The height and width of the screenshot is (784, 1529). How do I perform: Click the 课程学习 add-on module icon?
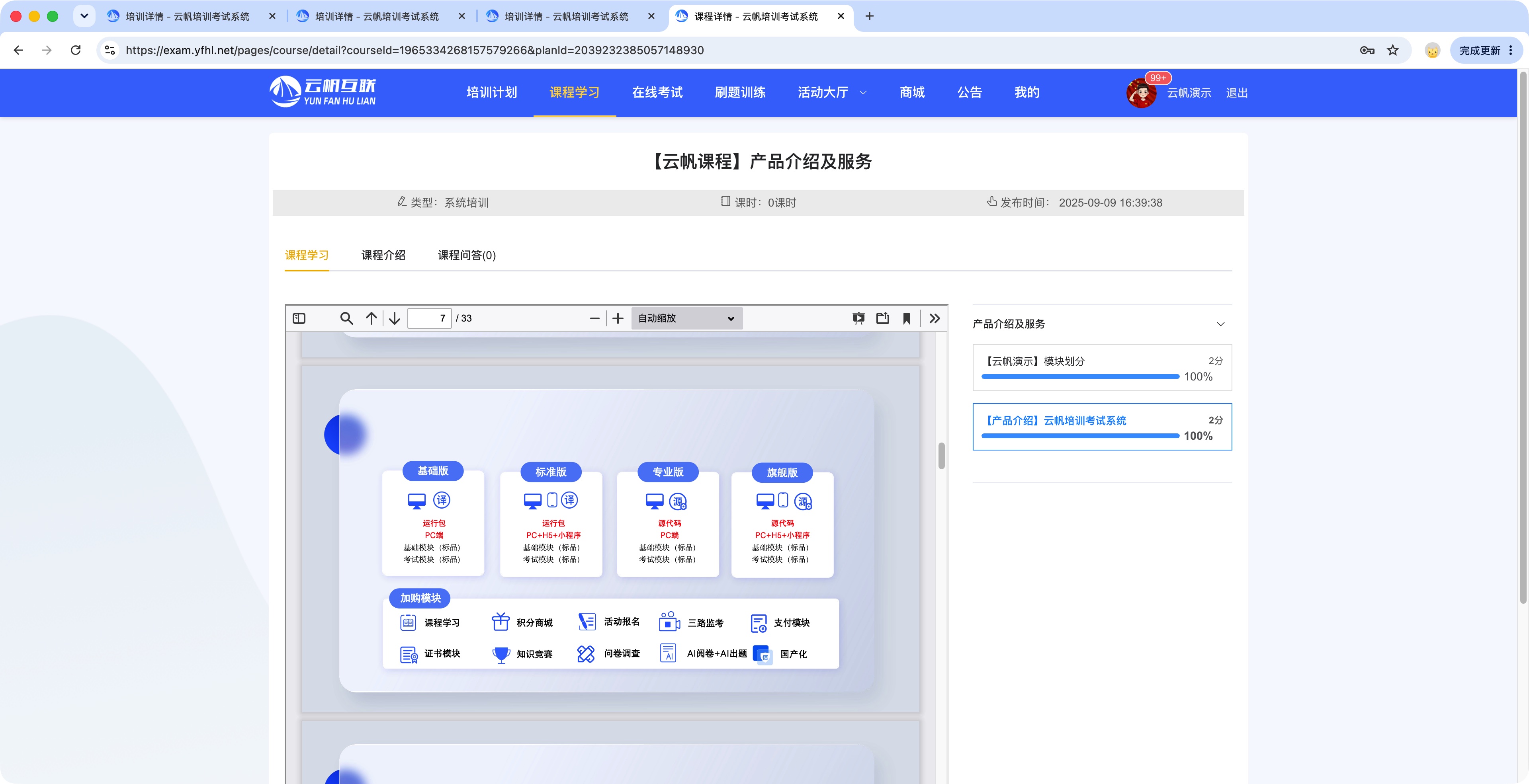[x=409, y=623]
